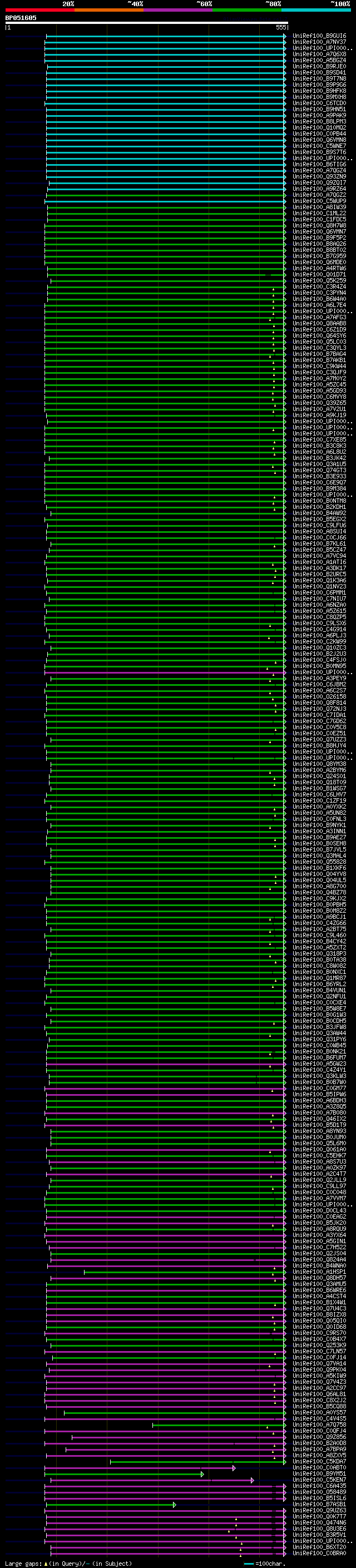
Task: Click the Large gaps legend text
Action: pos(69,1564)
